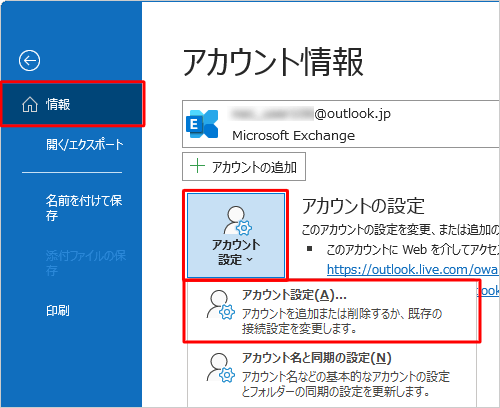500x408 pixels.
Task: Click the green plus icon on アカウントの追加
Action: (x=197, y=166)
